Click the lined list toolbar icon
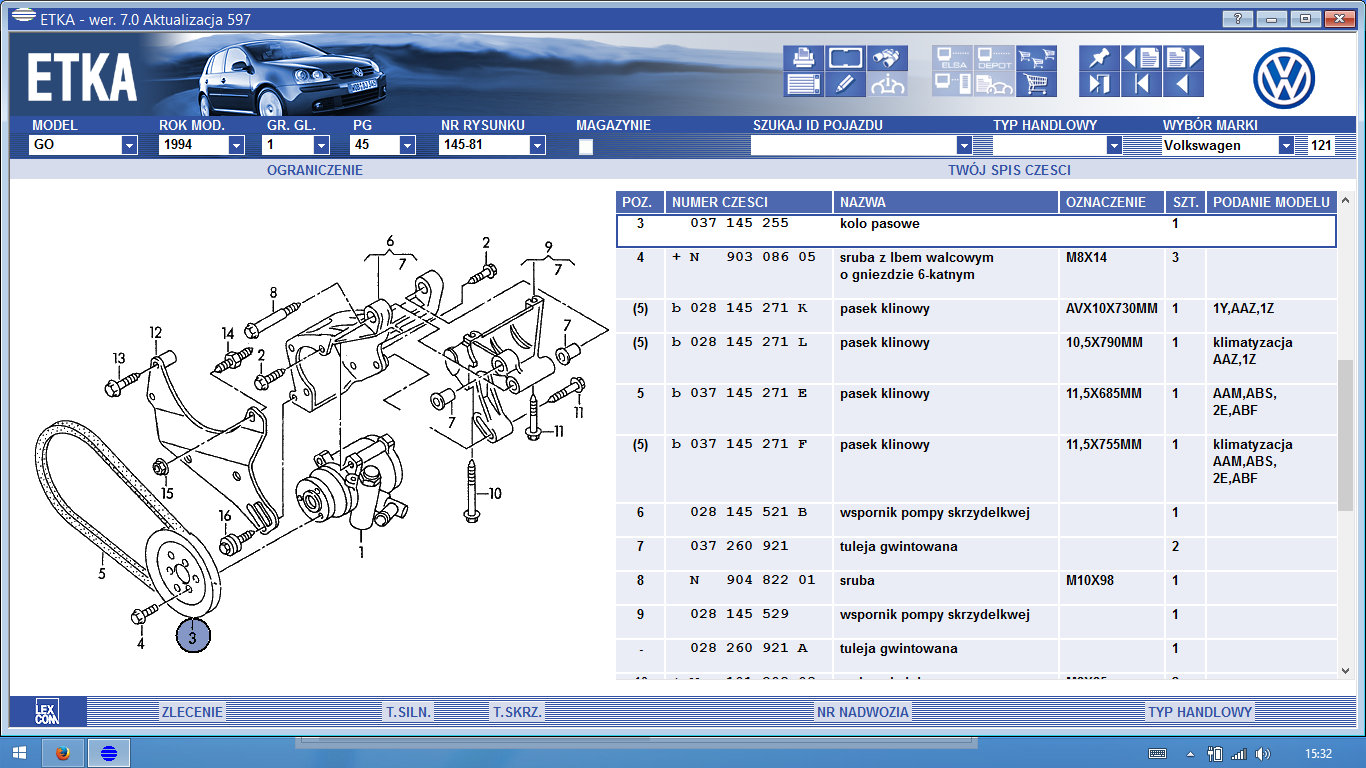The width and height of the screenshot is (1366, 768). (803, 84)
